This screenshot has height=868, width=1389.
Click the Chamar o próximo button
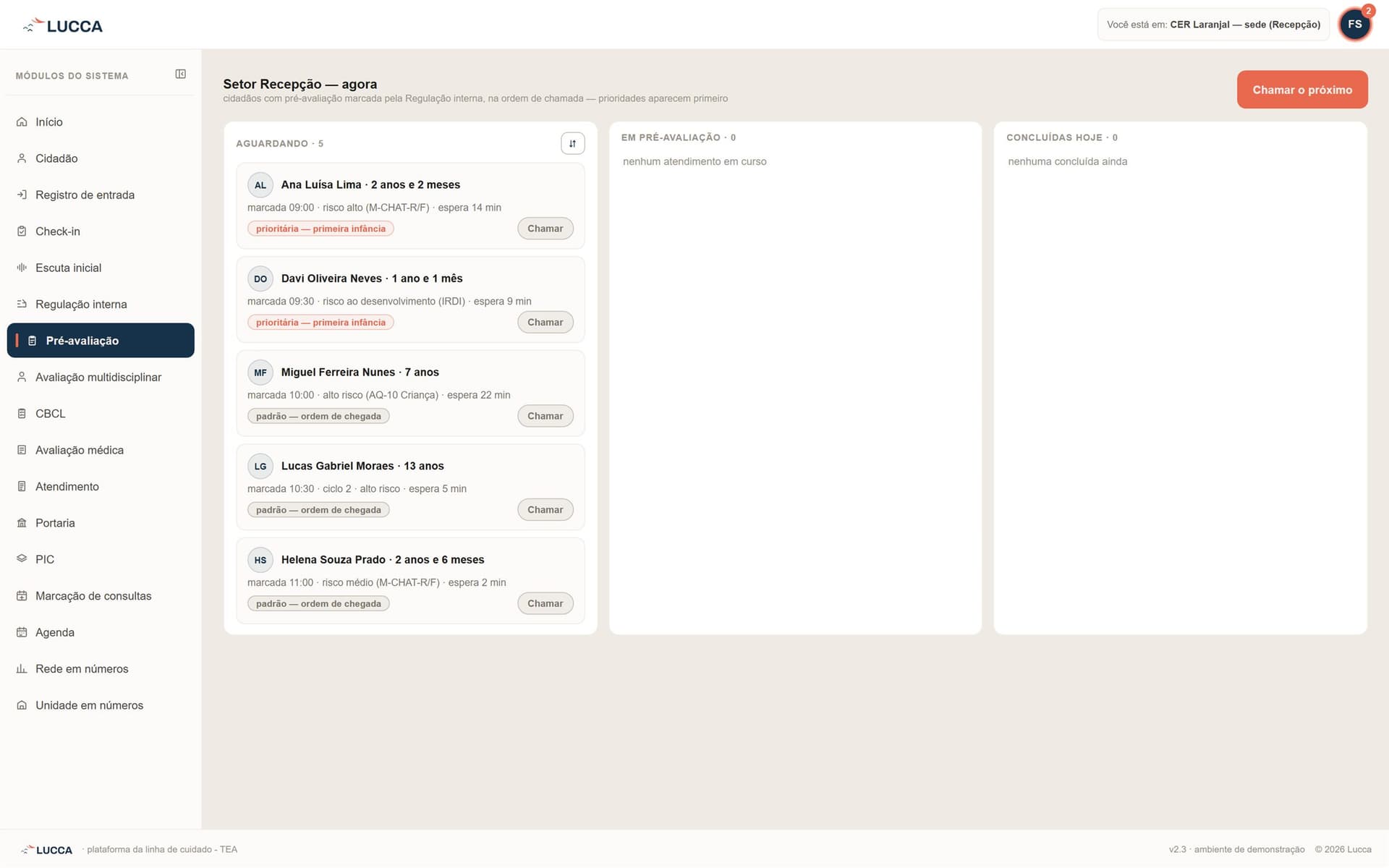click(1302, 90)
